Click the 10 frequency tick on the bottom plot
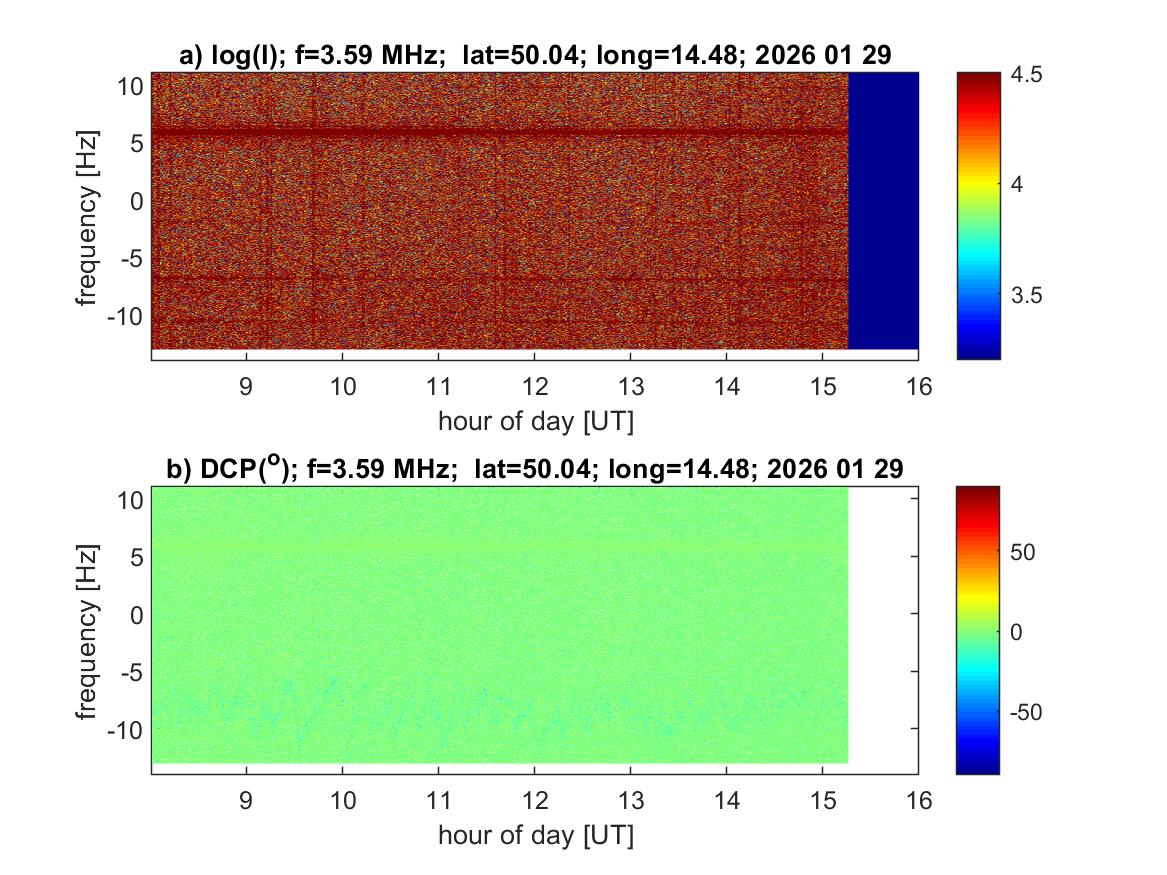 [x=130, y=499]
